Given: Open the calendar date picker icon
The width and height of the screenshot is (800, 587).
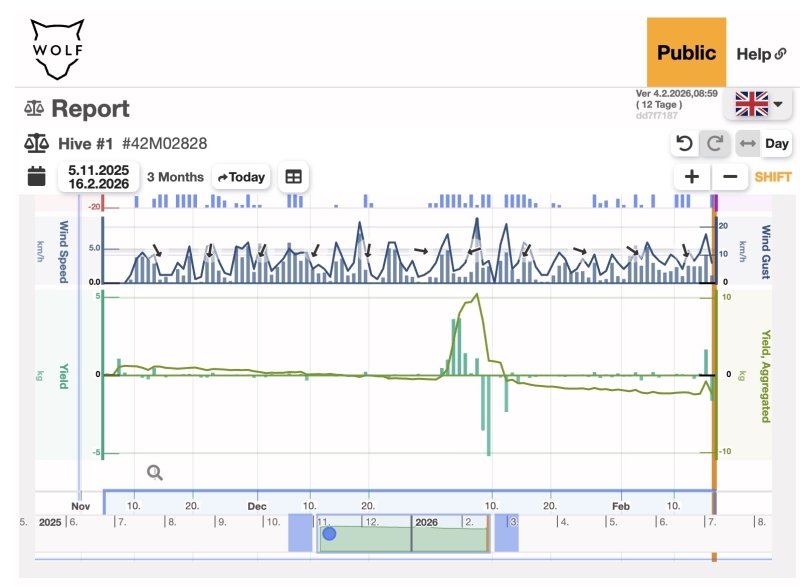Looking at the screenshot, I should [36, 177].
